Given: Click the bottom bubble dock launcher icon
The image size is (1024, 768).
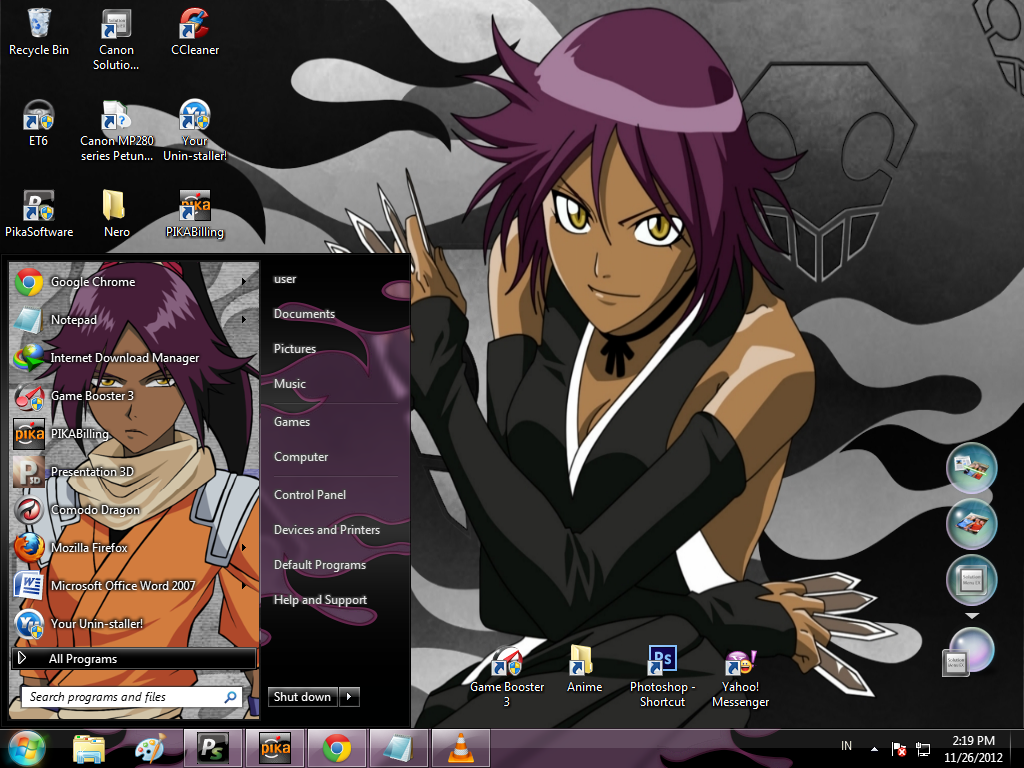Looking at the screenshot, I should pyautogui.click(x=968, y=651).
